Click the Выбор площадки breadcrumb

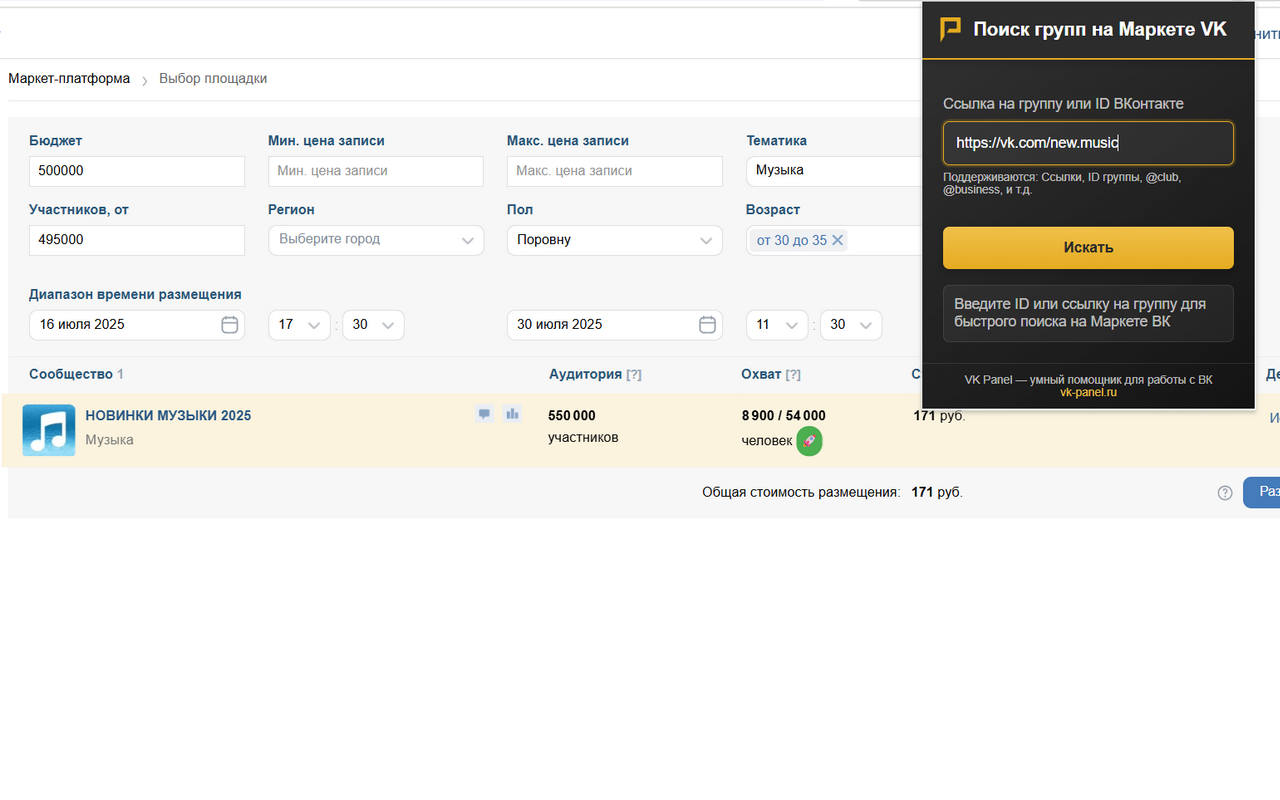pos(213,79)
